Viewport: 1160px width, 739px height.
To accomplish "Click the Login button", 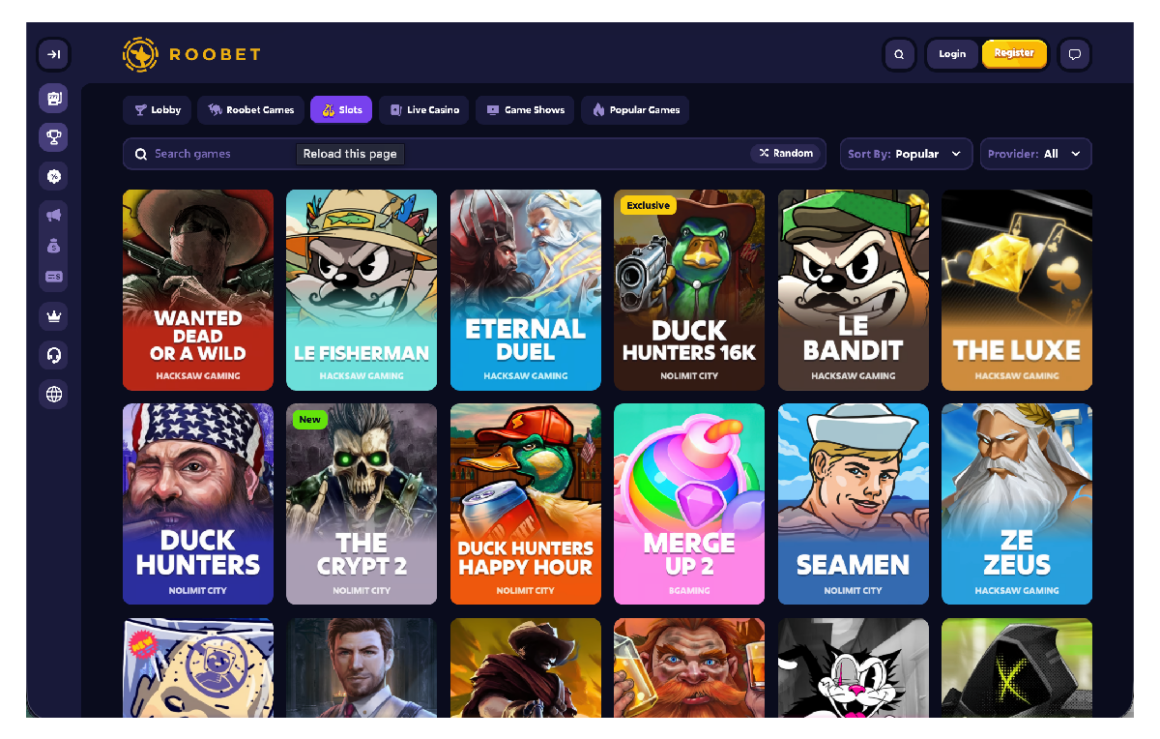I will pyautogui.click(x=952, y=54).
